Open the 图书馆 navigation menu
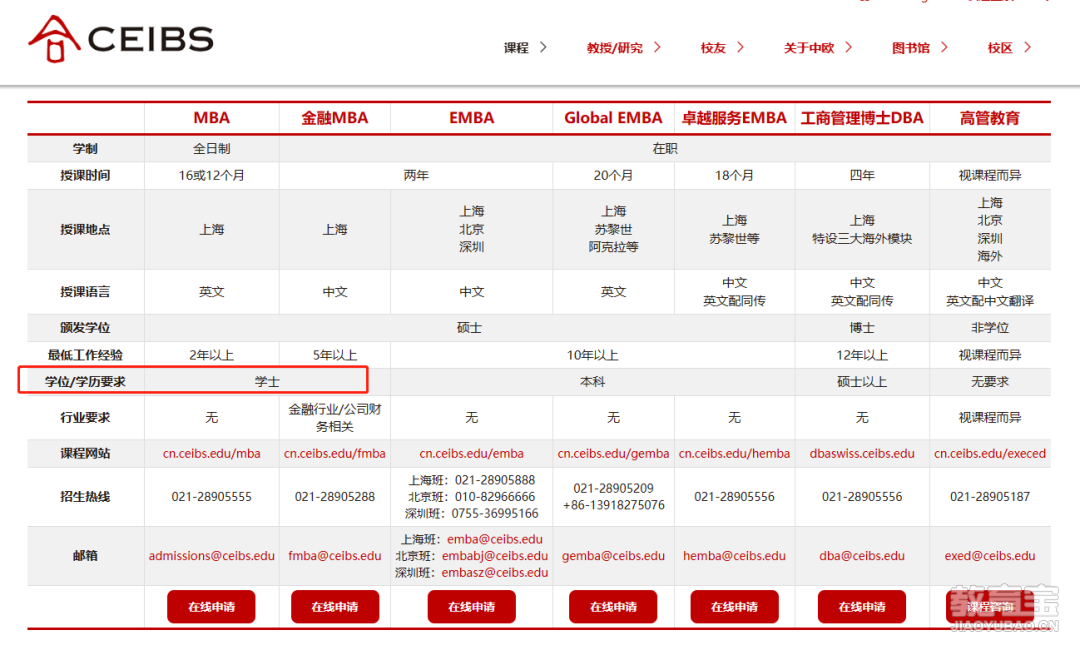This screenshot has height=655, width=1080. pyautogui.click(x=911, y=48)
